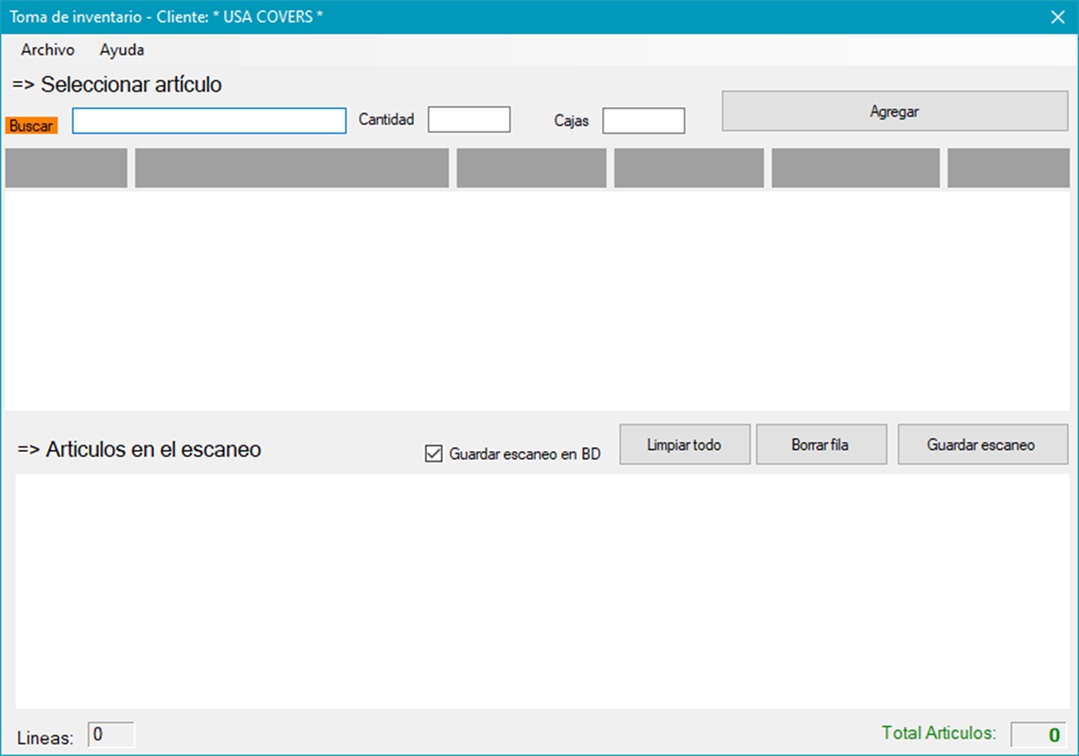The width and height of the screenshot is (1079, 756).
Task: Click the Total Articulos value box
Action: point(1037,735)
